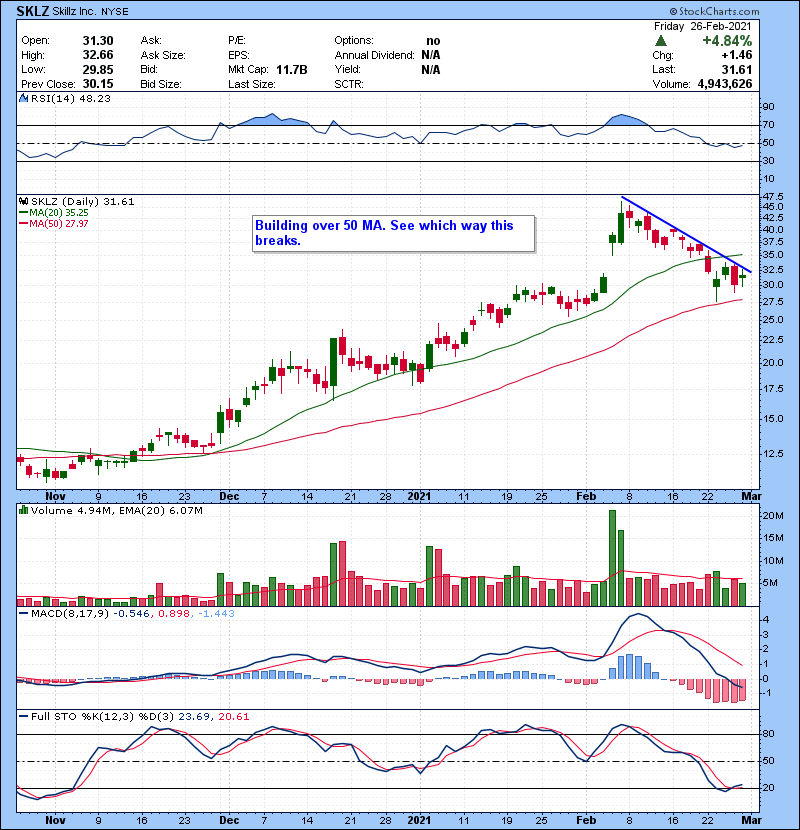Click the Open value 31.30

click(98, 41)
